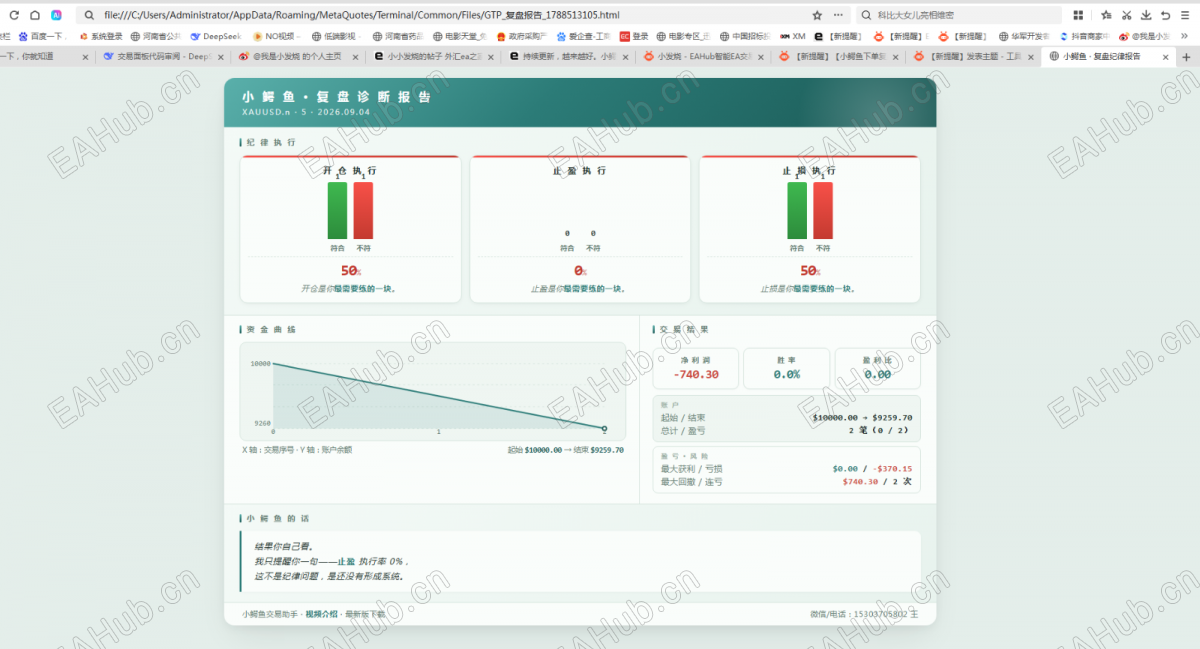
Task: Bookmark this page with the star icon
Action: 817,15
